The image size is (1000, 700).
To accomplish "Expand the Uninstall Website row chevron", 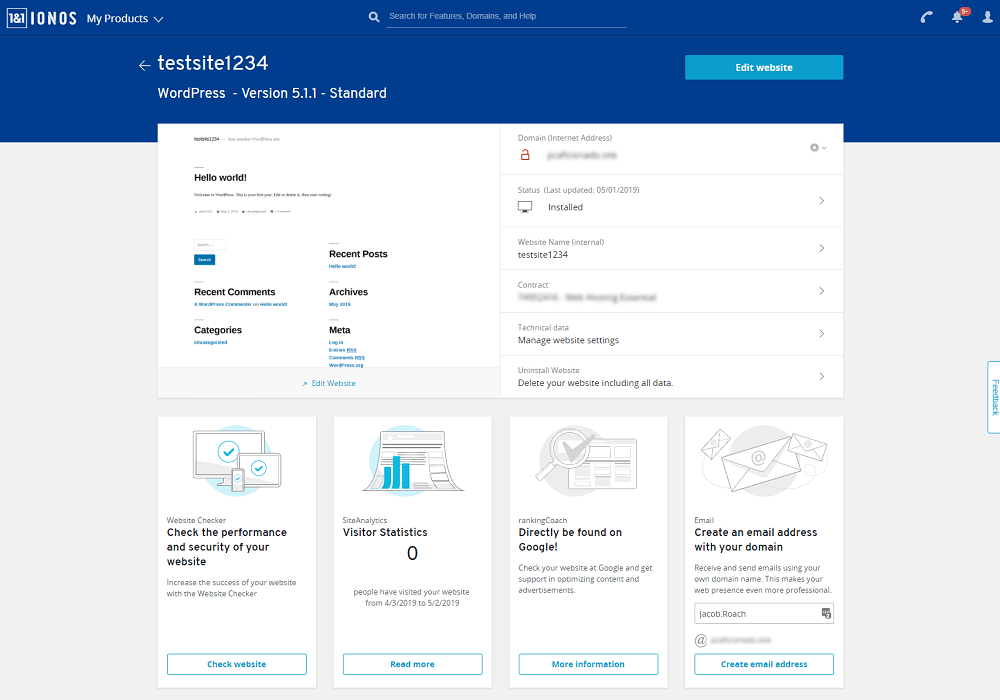I will coord(821,376).
